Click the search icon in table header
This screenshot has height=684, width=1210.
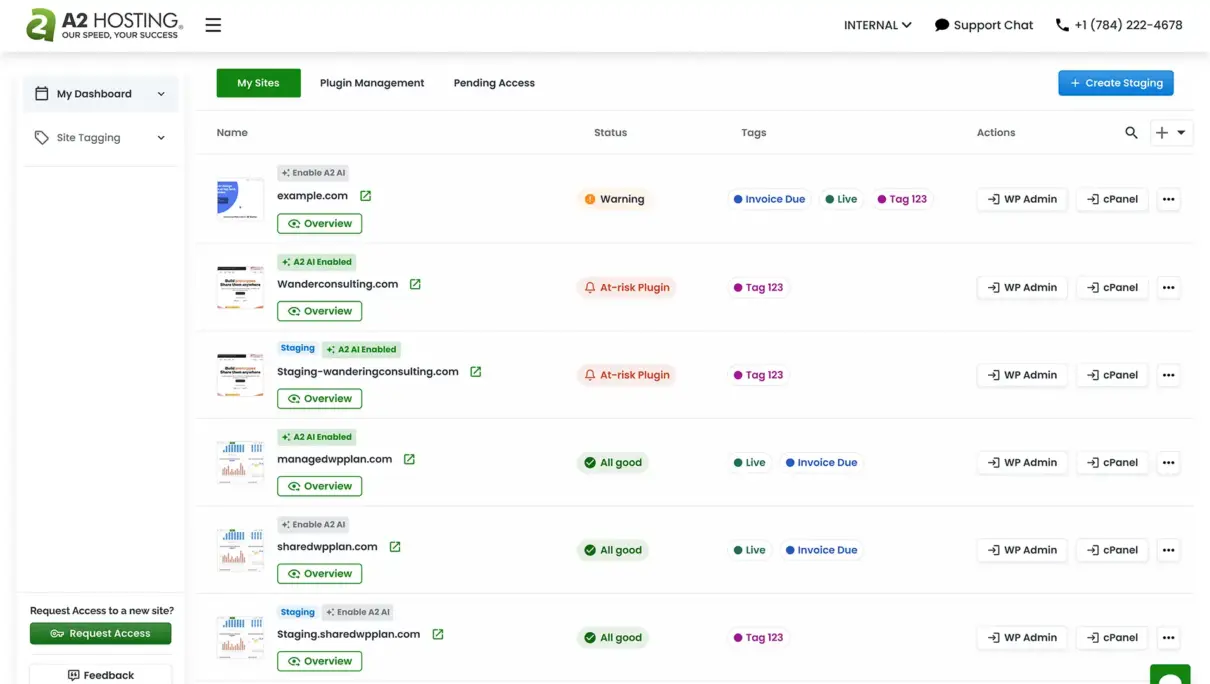pyautogui.click(x=1131, y=132)
